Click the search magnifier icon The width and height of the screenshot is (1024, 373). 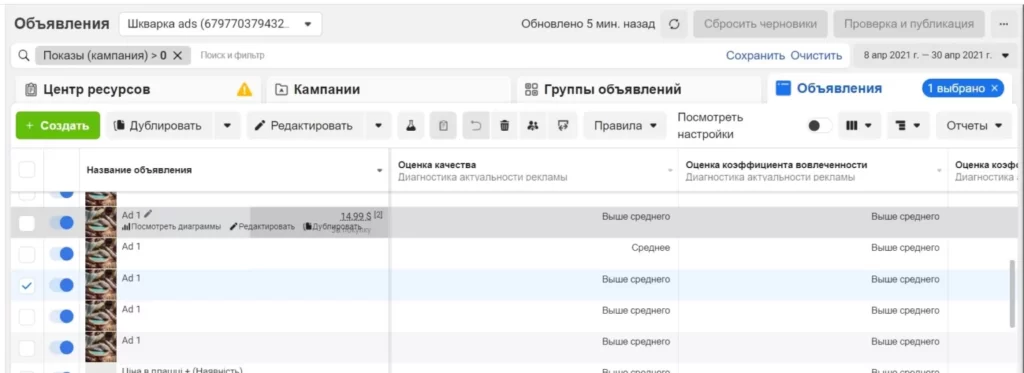click(x=24, y=56)
